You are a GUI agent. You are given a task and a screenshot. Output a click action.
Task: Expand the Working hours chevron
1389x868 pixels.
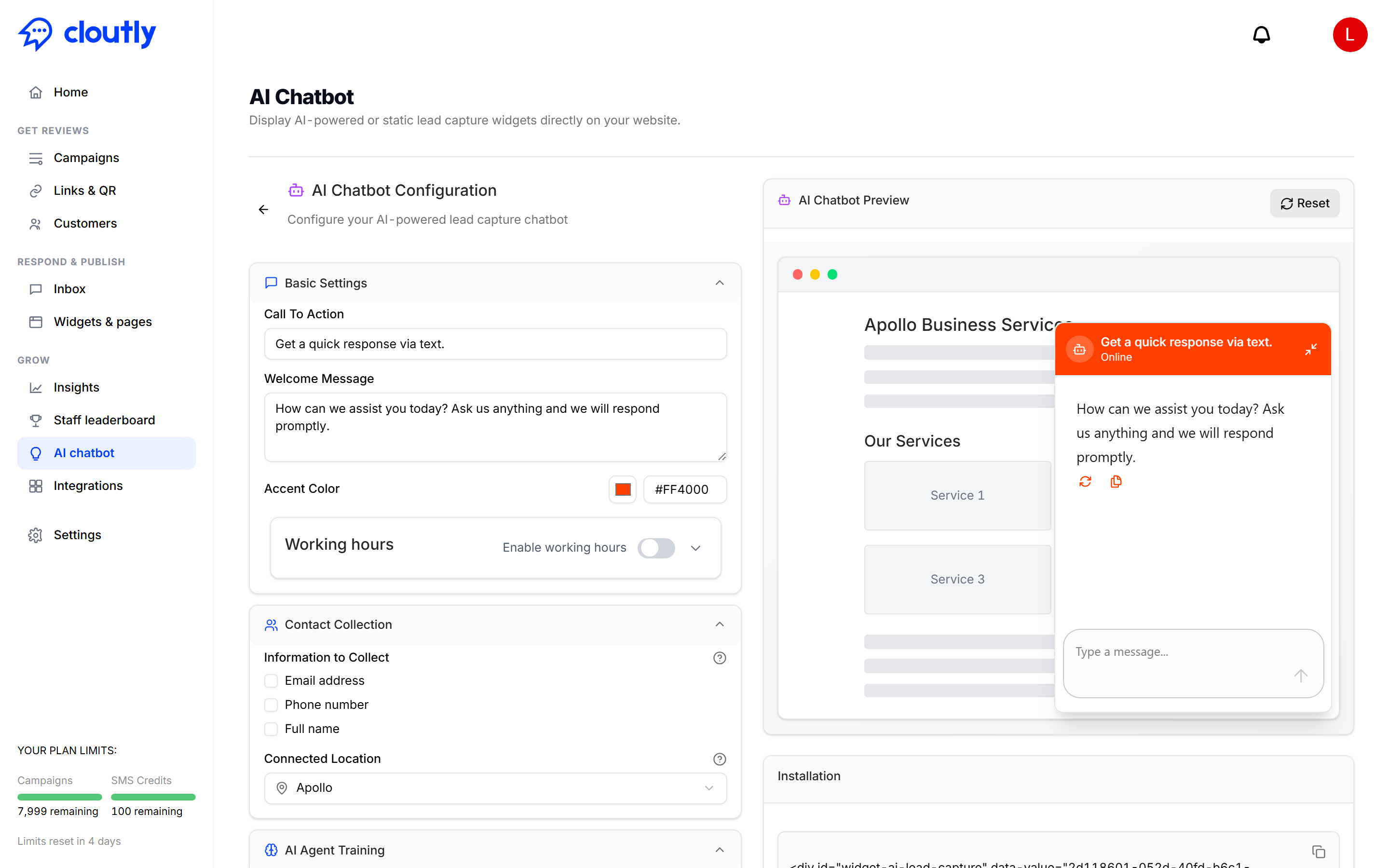coord(695,548)
